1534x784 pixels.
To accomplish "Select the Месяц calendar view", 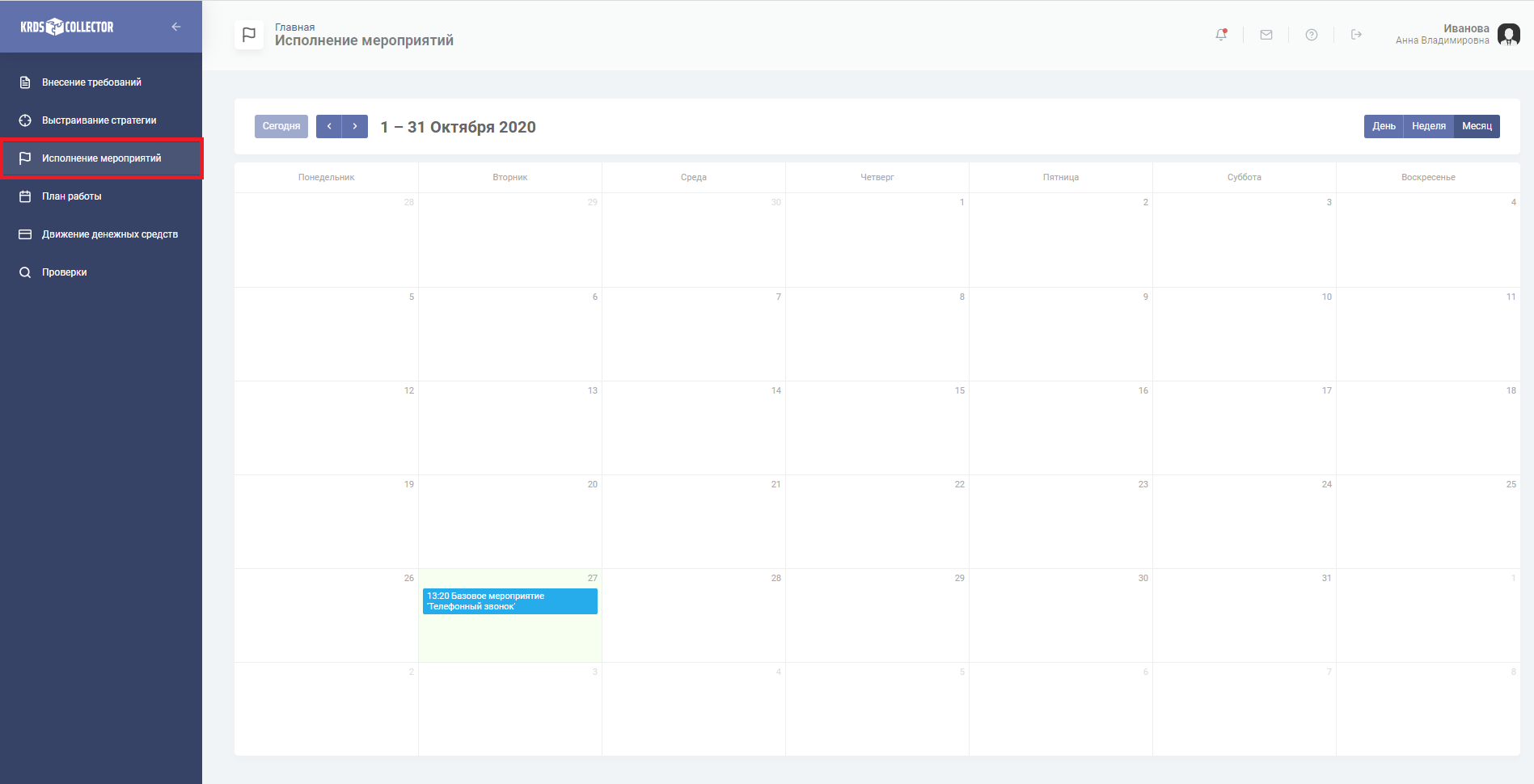I will [1477, 126].
